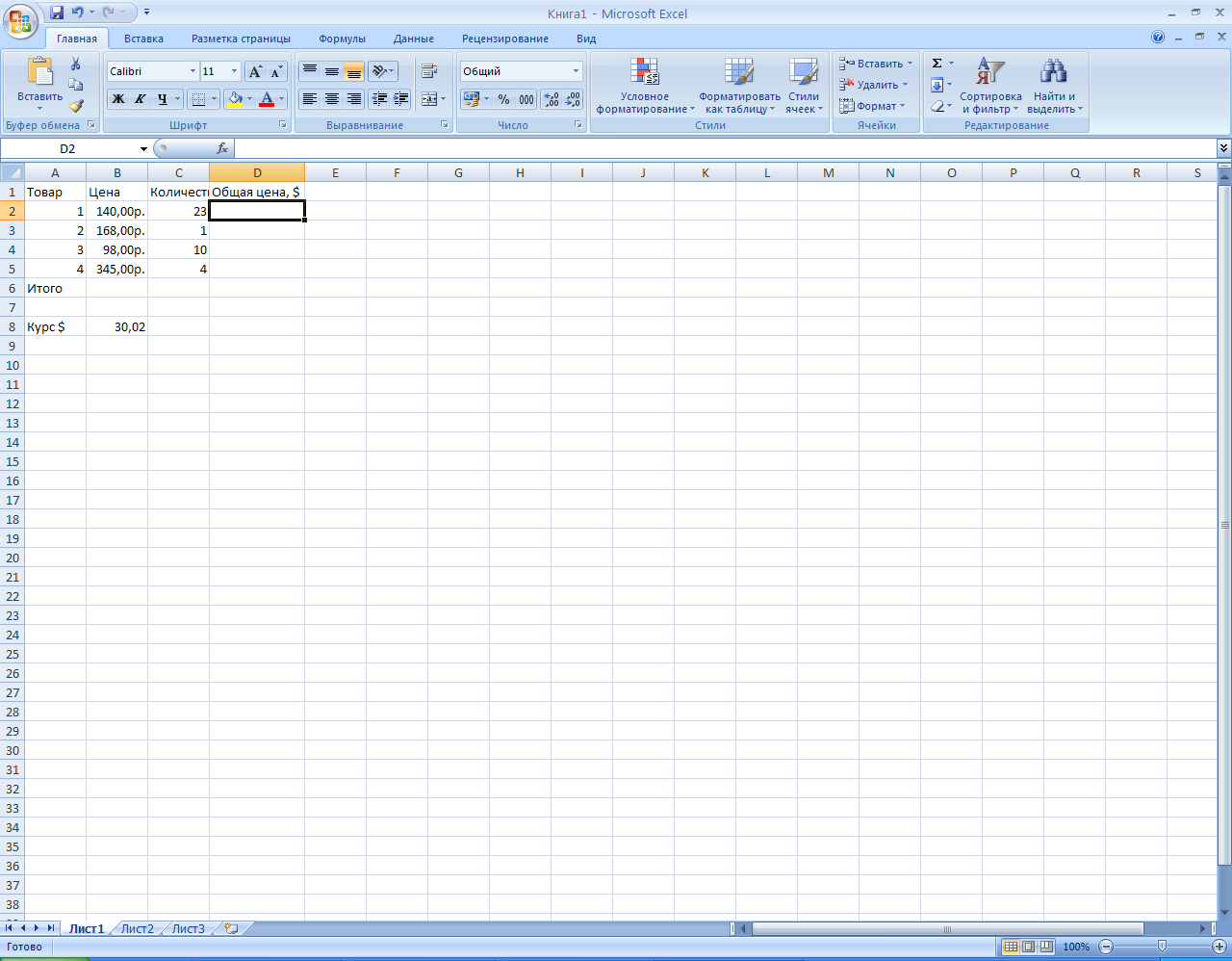Decrease font size with the small A icon
1232x961 pixels.
276,71
